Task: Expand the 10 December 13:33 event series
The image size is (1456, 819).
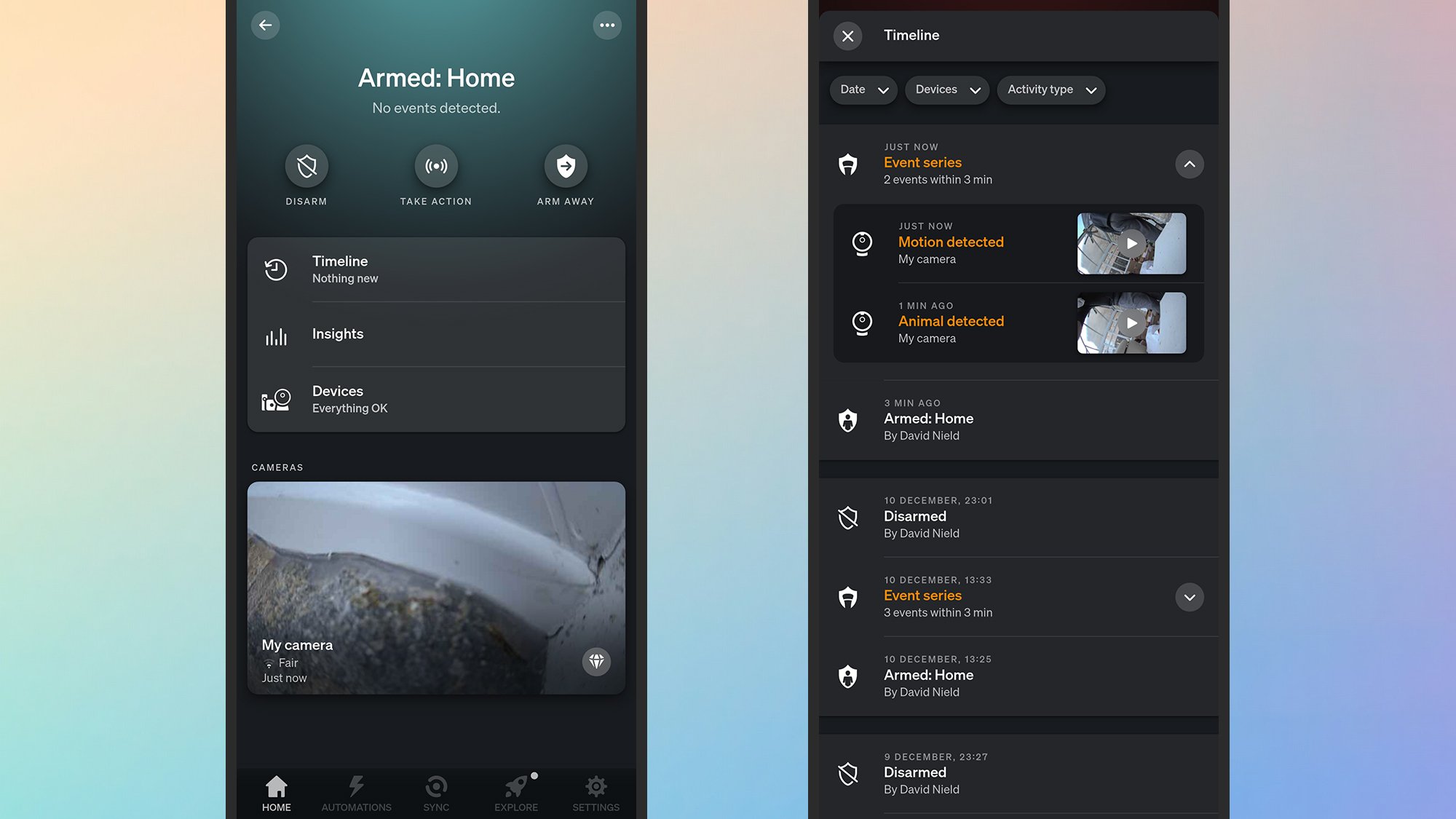Action: (x=1189, y=598)
